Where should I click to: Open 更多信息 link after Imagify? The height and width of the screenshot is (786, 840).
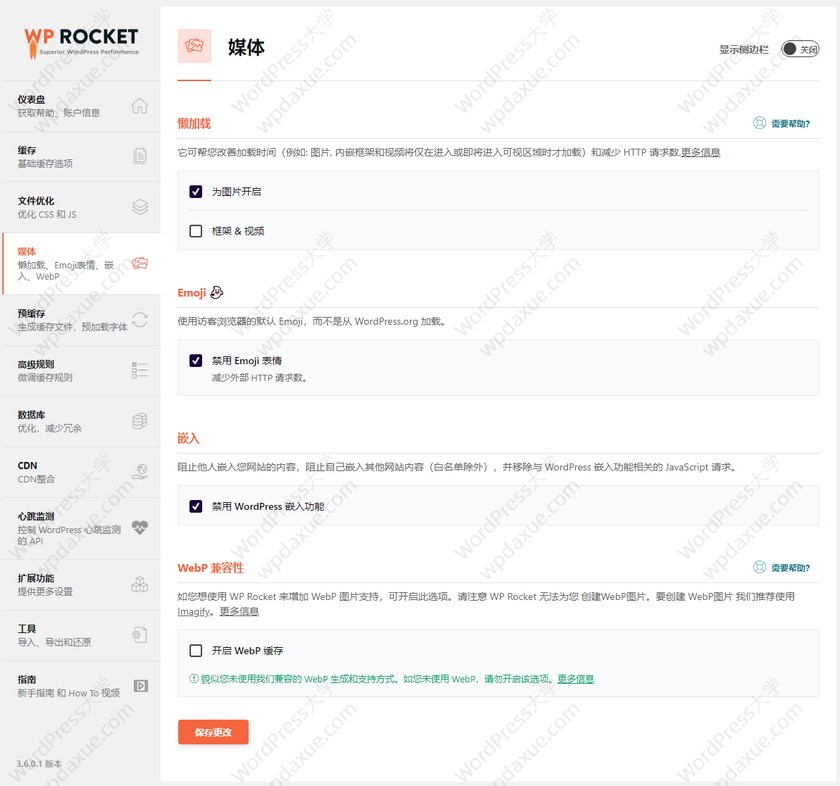[239, 611]
